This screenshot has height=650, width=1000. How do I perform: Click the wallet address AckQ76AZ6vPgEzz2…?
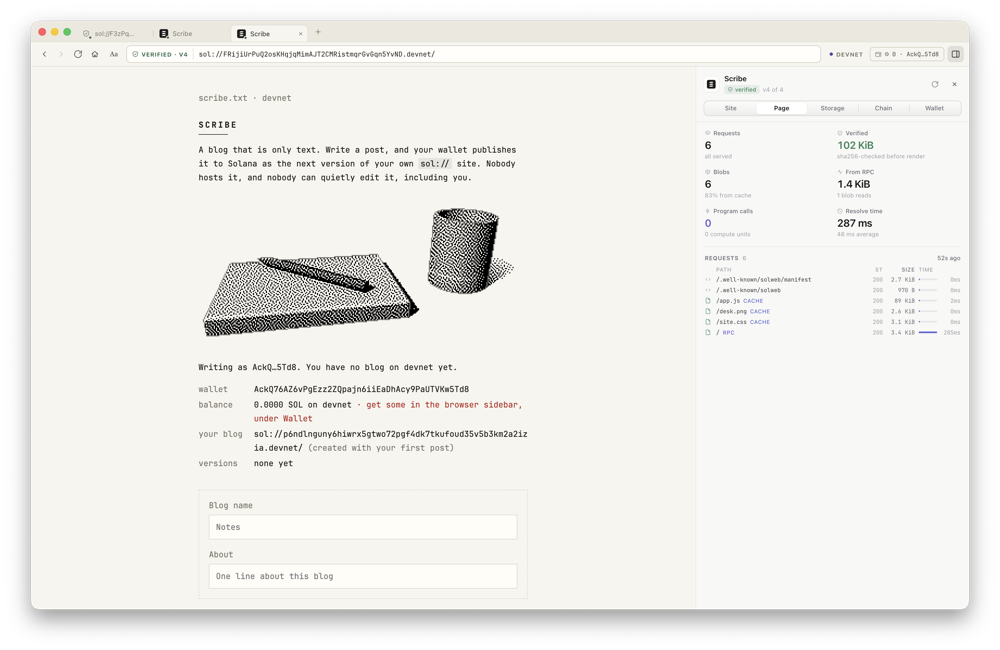[x=361, y=389]
